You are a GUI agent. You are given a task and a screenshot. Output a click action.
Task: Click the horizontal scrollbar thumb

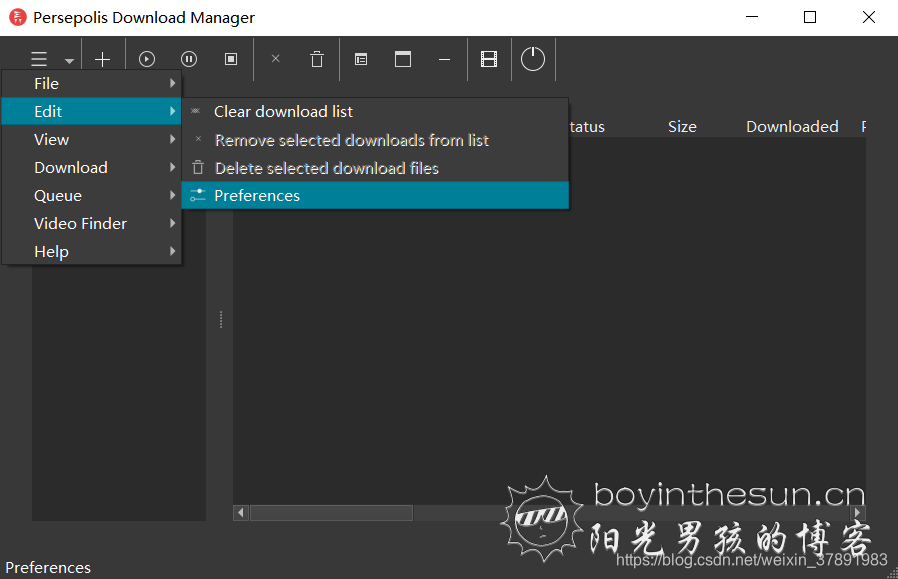tap(332, 513)
